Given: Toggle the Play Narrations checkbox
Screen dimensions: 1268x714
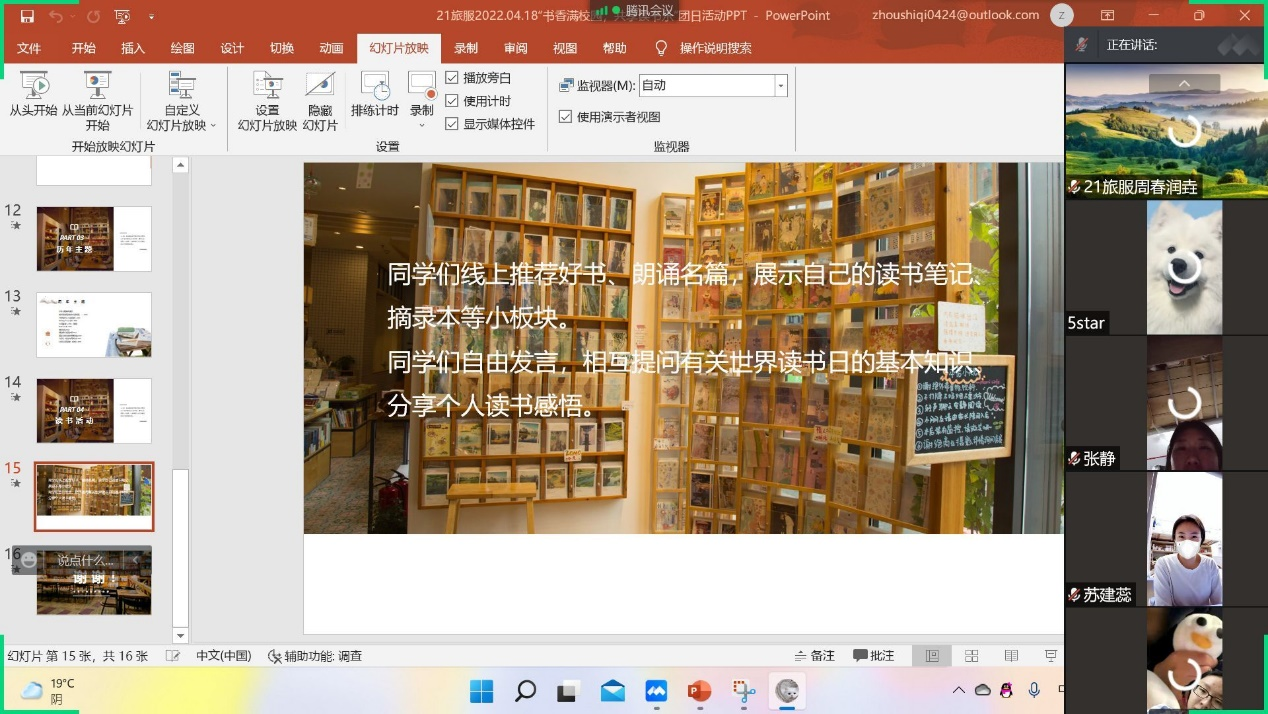Looking at the screenshot, I should pyautogui.click(x=452, y=78).
